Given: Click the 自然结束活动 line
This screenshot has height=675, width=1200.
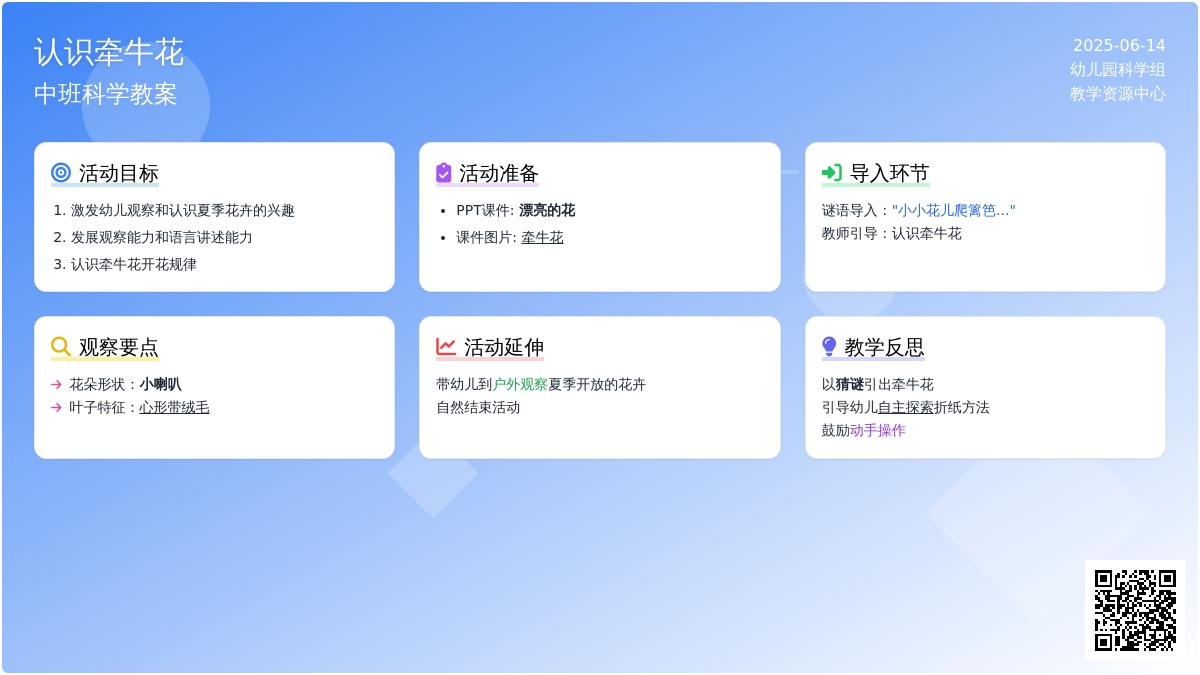Looking at the screenshot, I should (478, 408).
